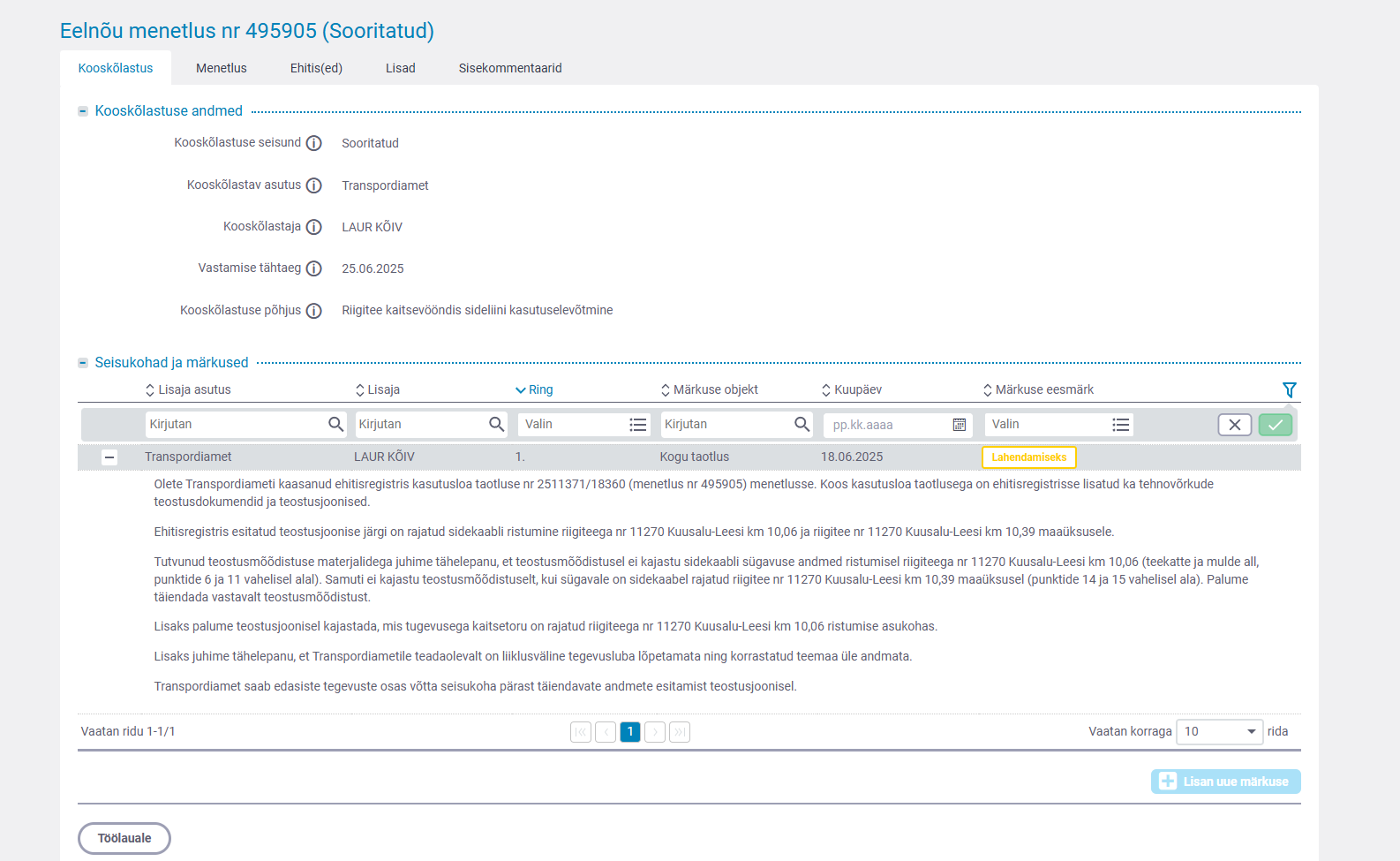This screenshot has width=1400, height=861.
Task: Open the Sisekommentaarid tab
Action: click(x=510, y=68)
